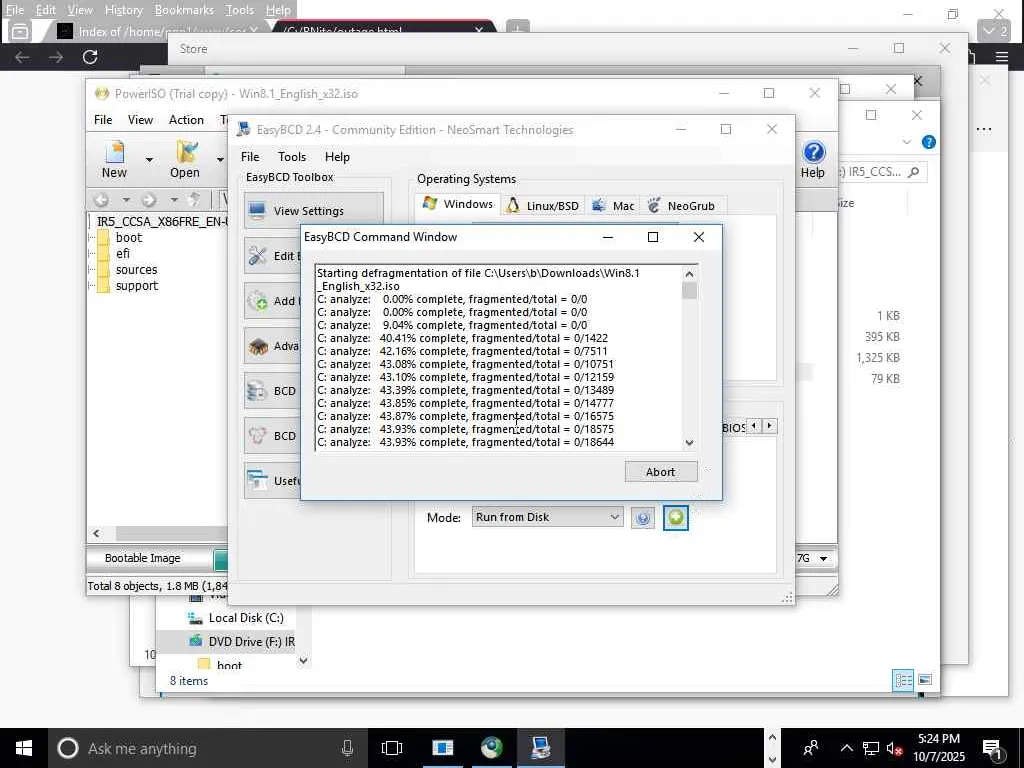Select the efi folder in PowerISO tree
The image size is (1024, 768).
pos(123,253)
